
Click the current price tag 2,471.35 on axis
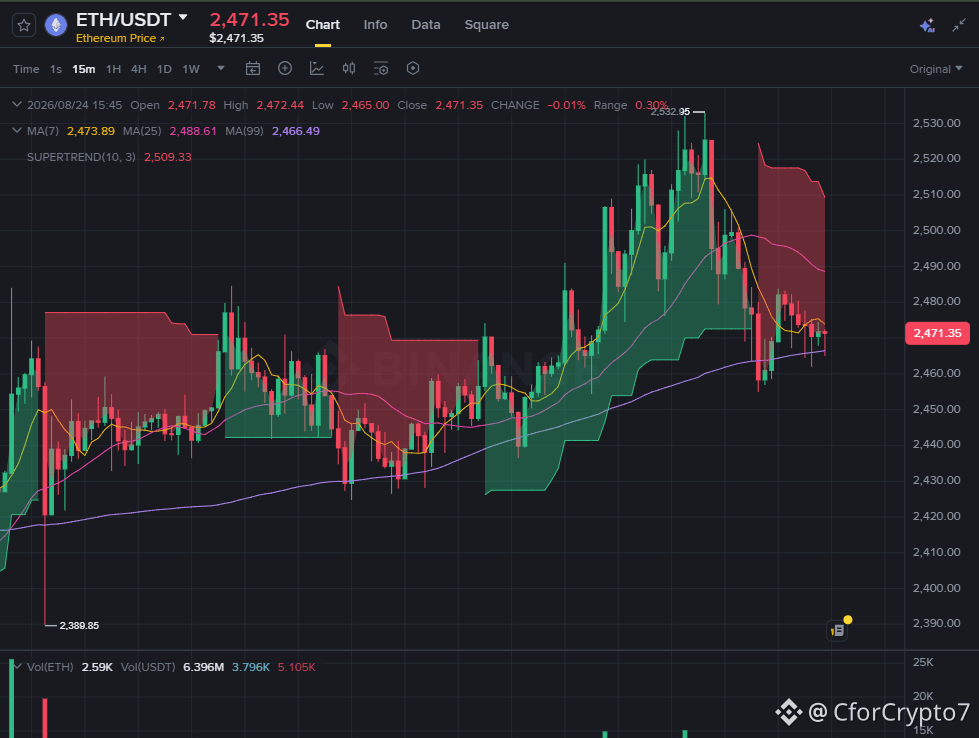937,333
